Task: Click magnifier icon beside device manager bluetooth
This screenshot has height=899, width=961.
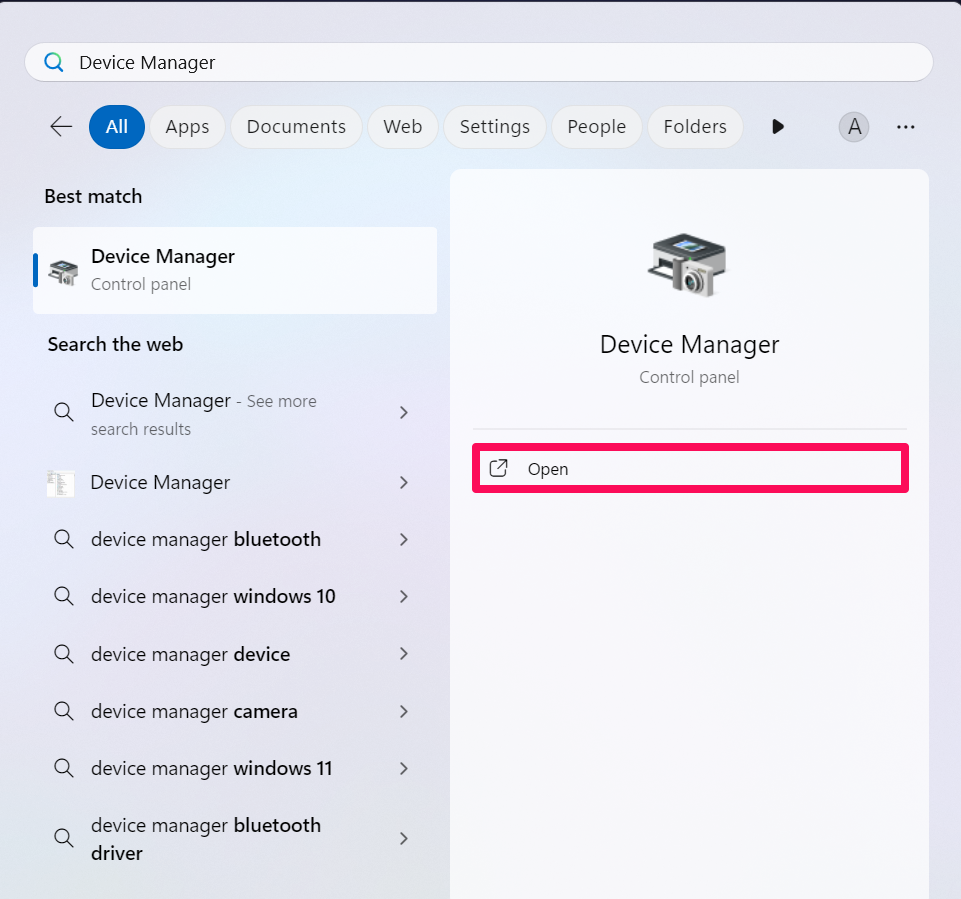Action: [x=64, y=539]
